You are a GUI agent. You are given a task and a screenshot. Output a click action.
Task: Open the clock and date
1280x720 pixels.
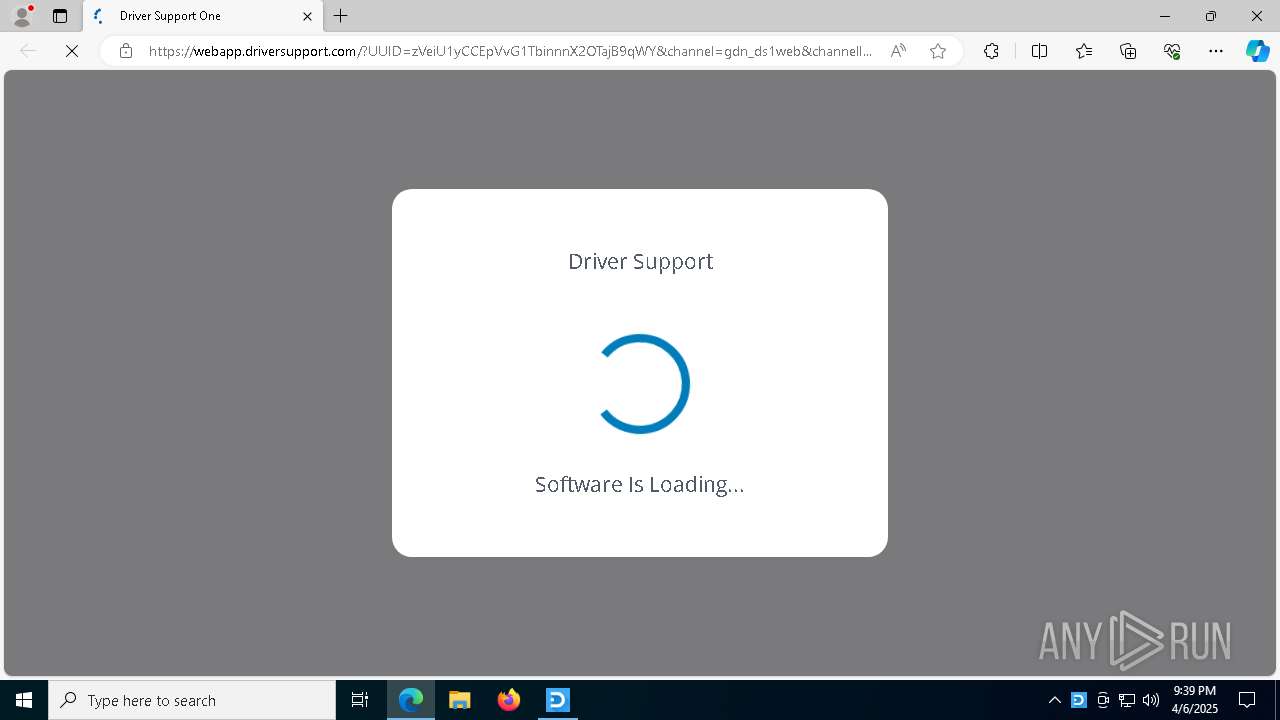tap(1194, 700)
